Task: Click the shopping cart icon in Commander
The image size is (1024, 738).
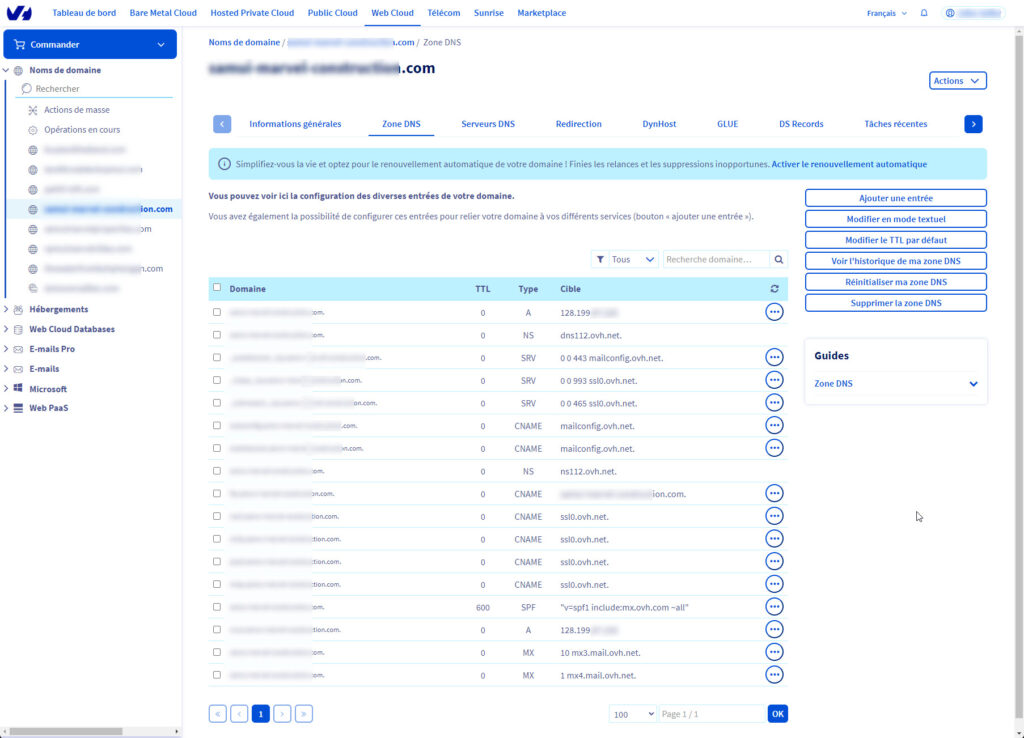Action: pos(20,44)
